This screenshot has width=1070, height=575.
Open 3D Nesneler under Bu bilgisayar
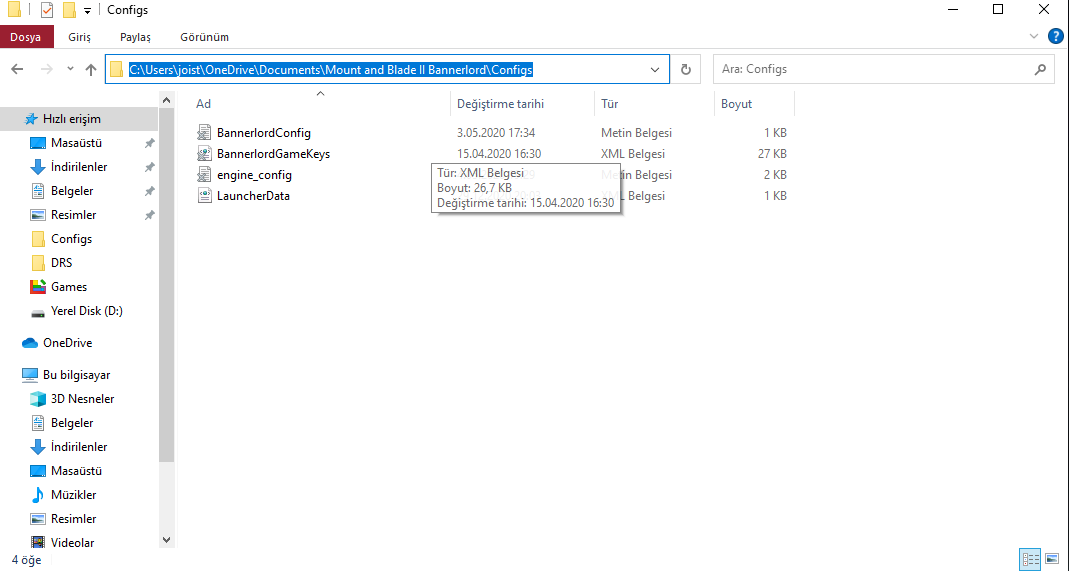tap(82, 398)
